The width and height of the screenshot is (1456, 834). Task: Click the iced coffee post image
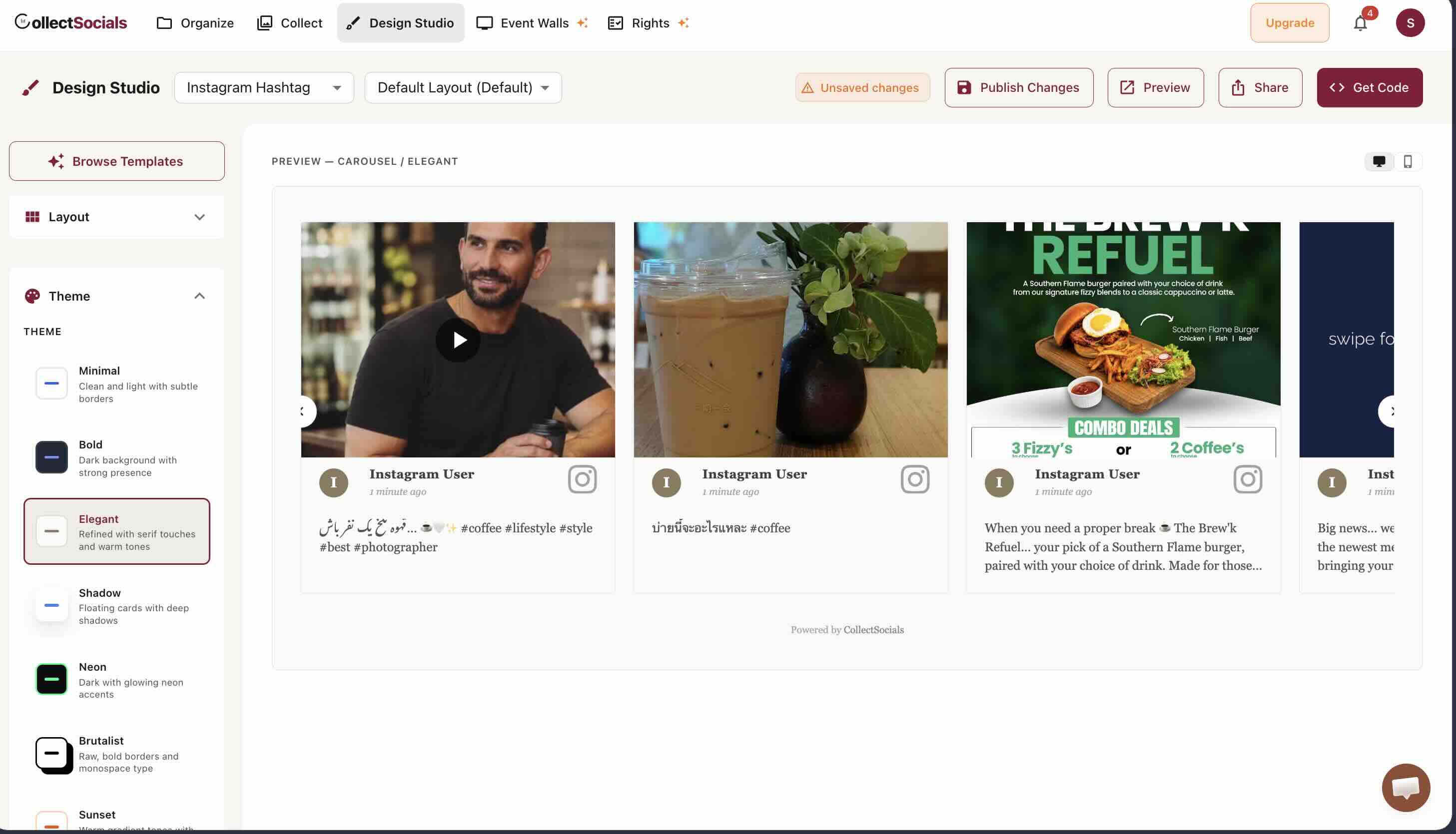click(x=791, y=340)
